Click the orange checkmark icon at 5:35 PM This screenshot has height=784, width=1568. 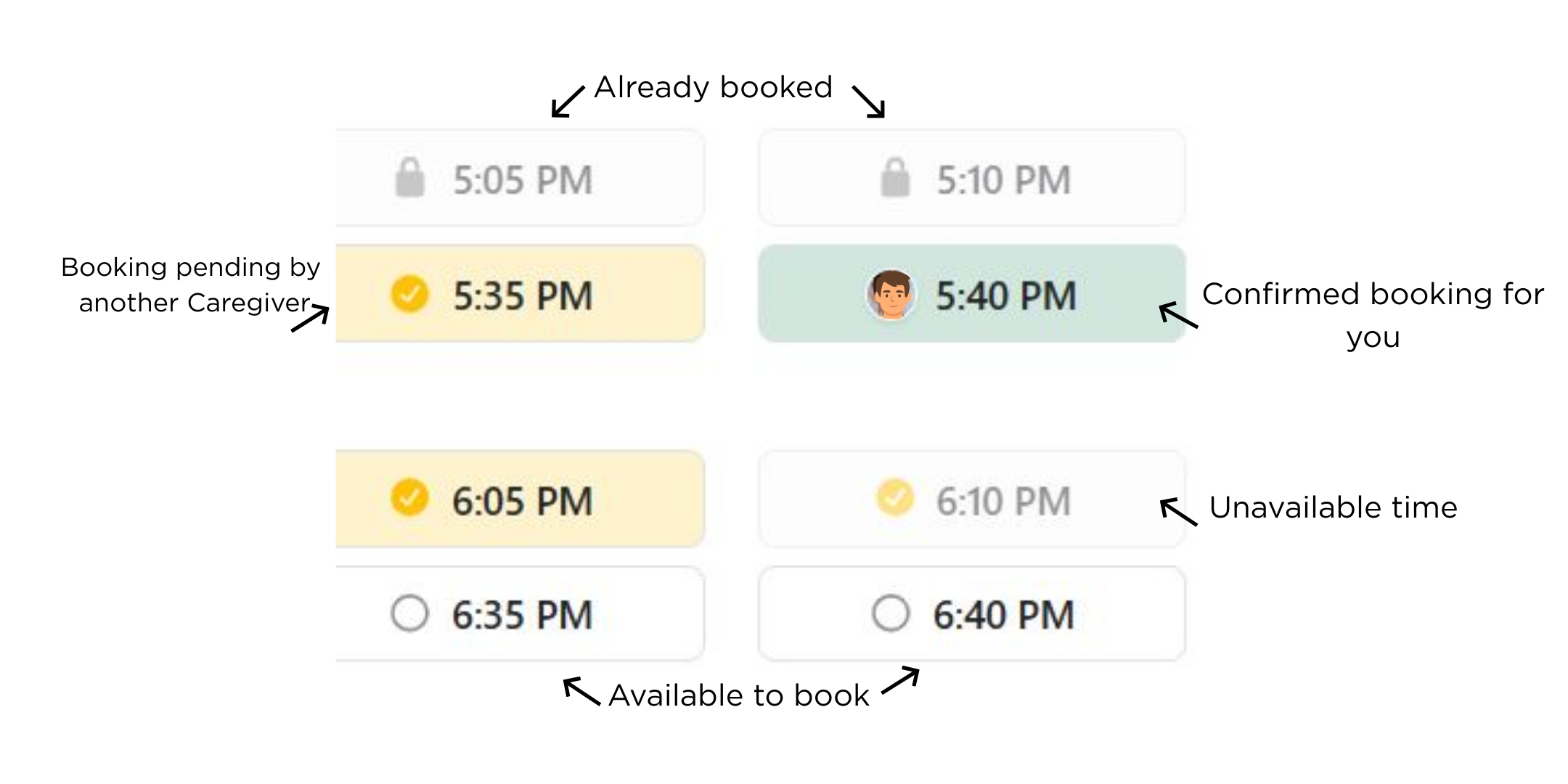pyautogui.click(x=409, y=294)
